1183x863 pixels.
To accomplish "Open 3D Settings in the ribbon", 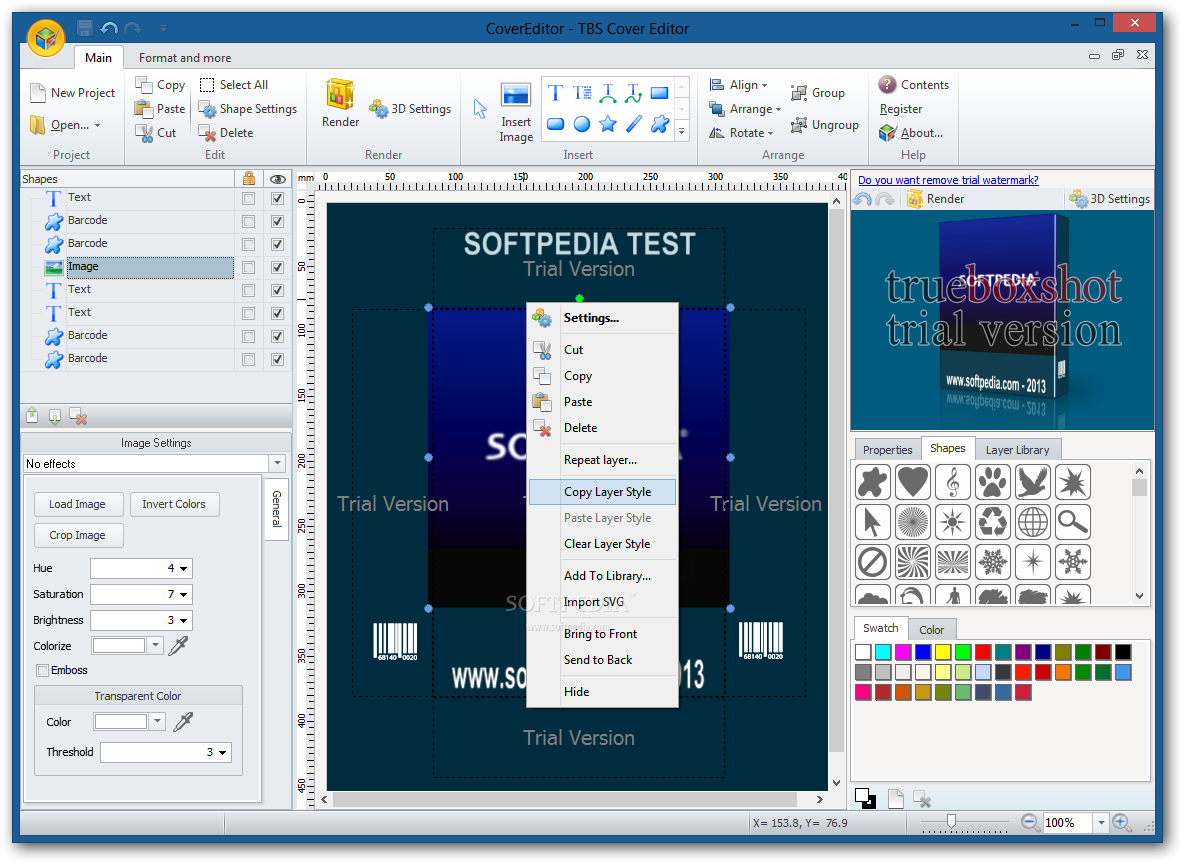I will click(x=410, y=109).
